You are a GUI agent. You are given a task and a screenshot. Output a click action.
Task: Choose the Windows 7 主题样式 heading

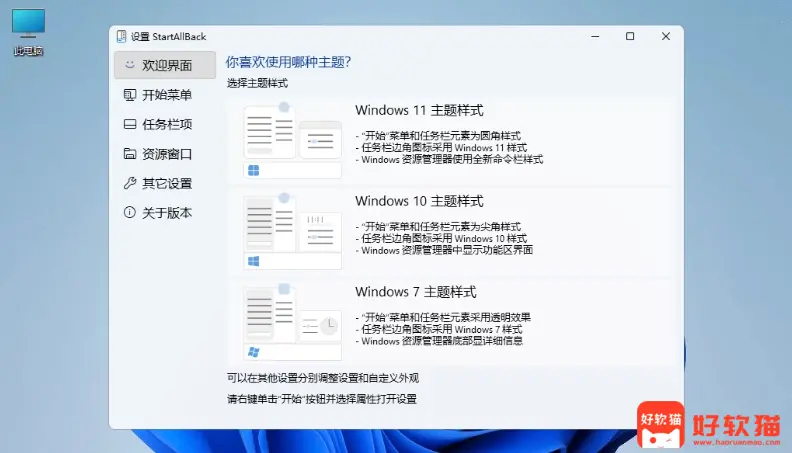[x=416, y=292]
